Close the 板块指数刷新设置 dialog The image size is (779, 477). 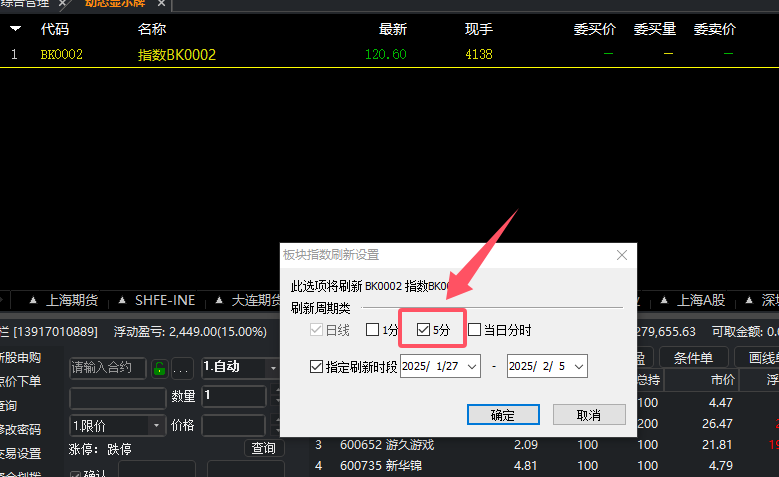[x=622, y=255]
